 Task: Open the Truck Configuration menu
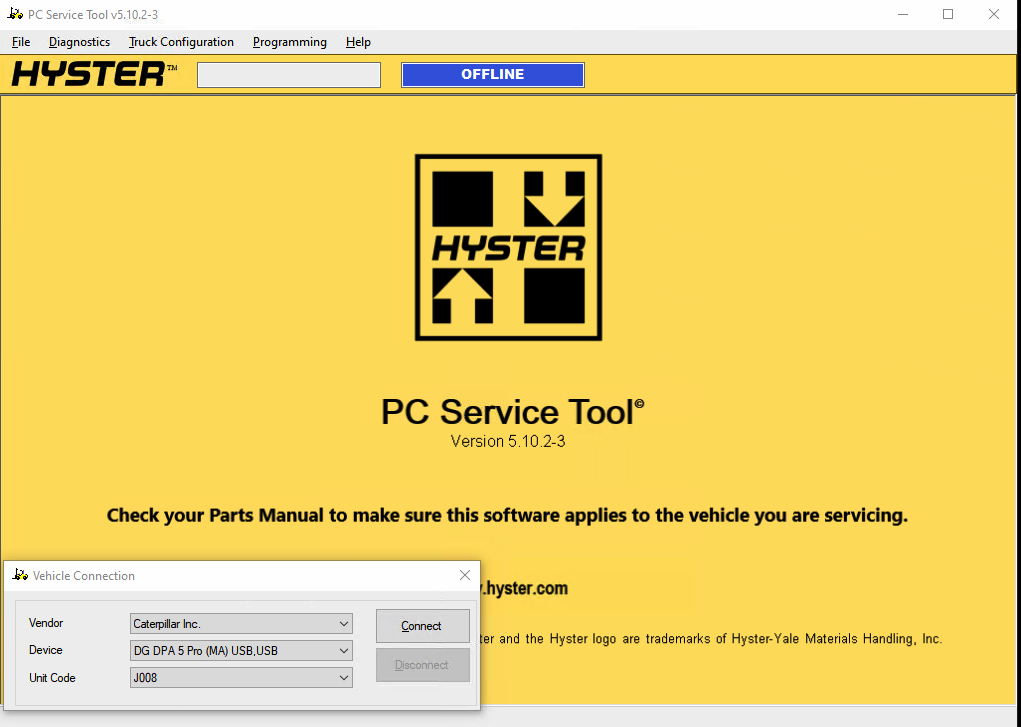tap(181, 42)
